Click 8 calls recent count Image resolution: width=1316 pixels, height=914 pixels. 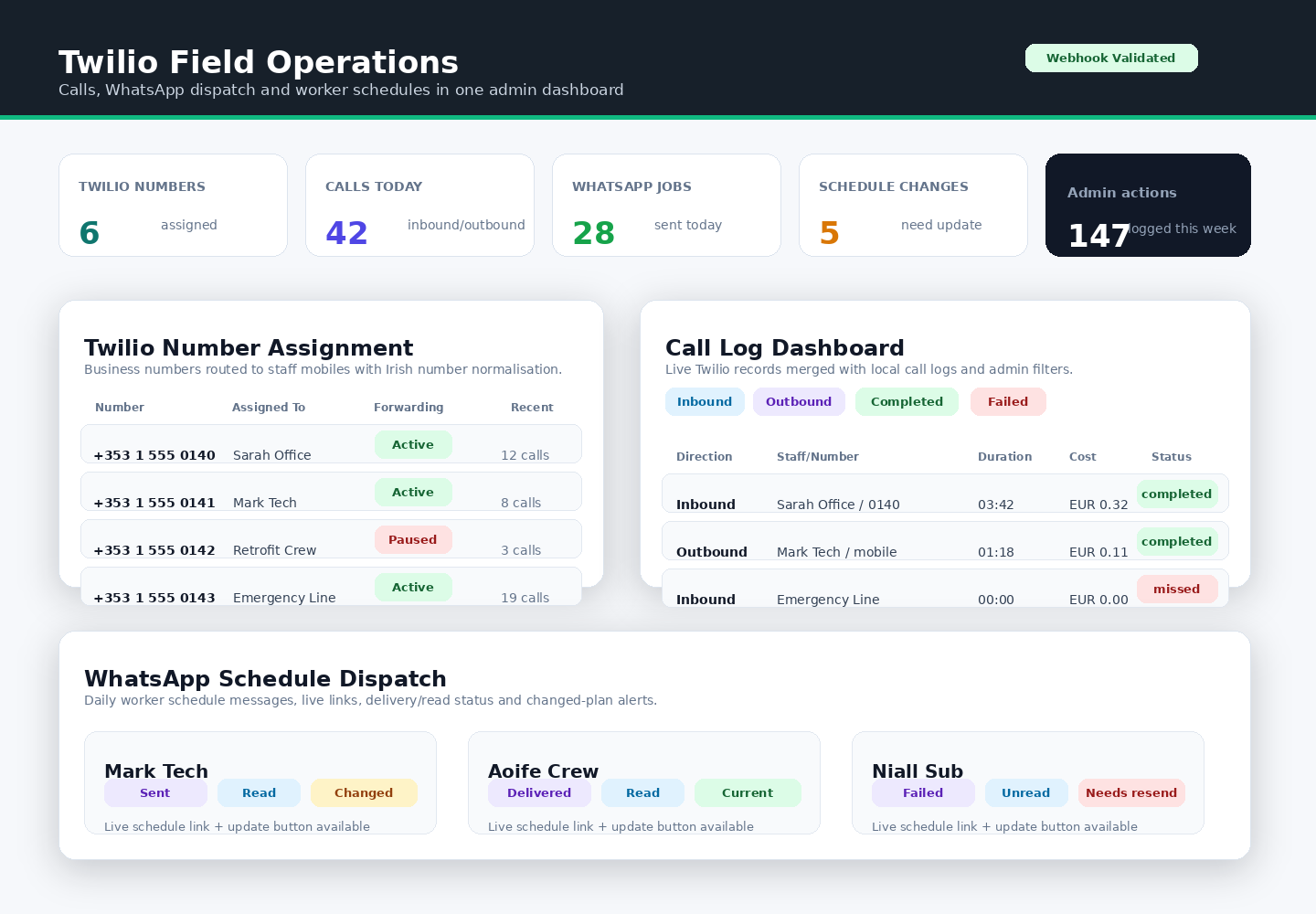[x=521, y=503]
